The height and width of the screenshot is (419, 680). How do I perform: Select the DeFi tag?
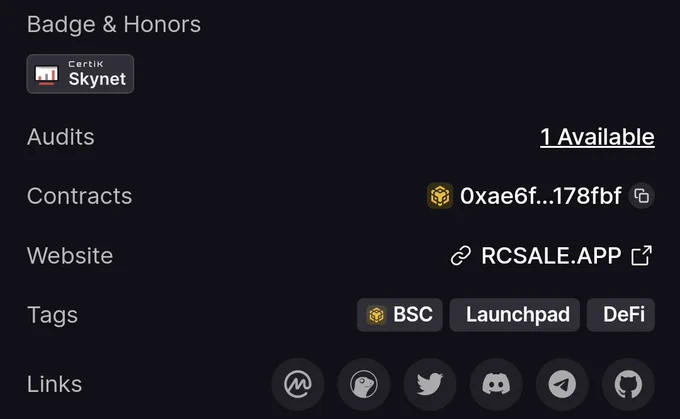[621, 314]
